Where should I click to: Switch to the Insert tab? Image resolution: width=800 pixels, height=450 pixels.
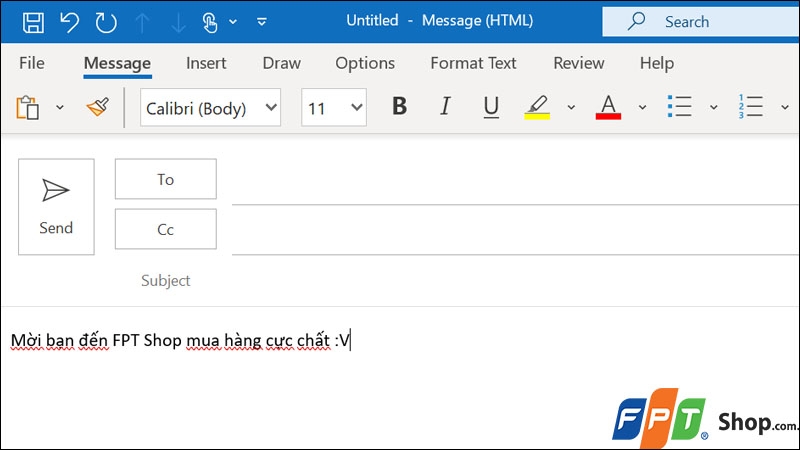[x=206, y=63]
